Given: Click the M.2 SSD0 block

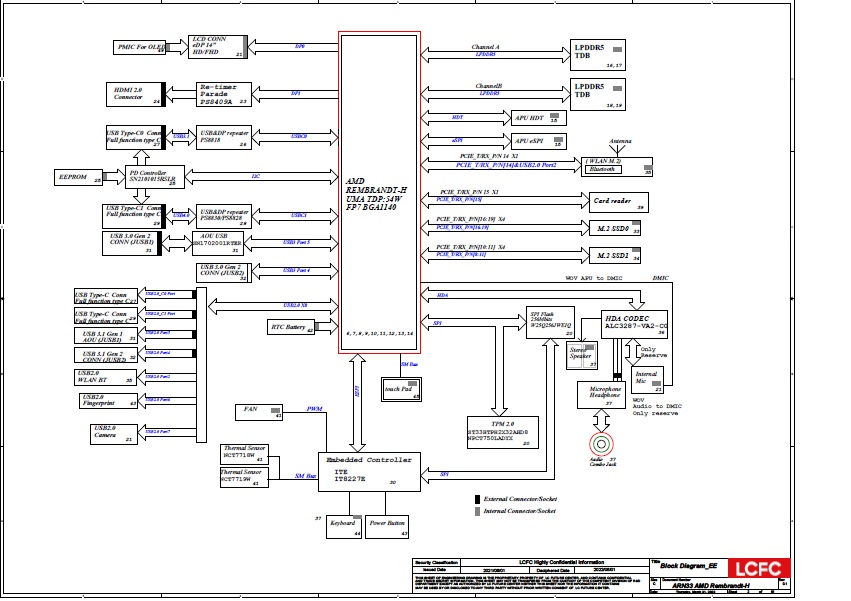Looking at the screenshot, I should (615, 228).
